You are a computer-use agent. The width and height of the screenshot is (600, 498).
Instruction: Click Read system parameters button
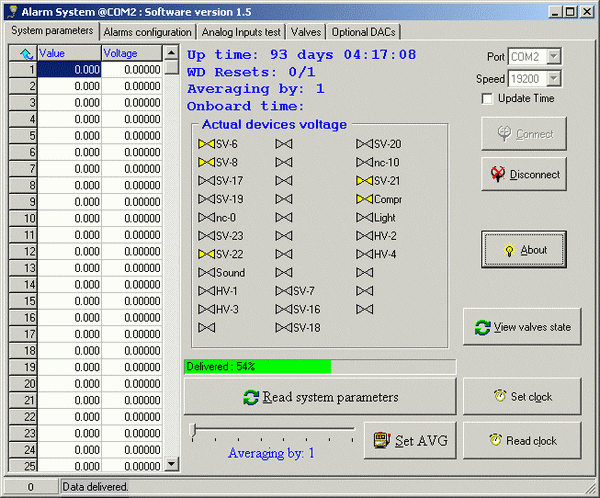[x=320, y=397]
